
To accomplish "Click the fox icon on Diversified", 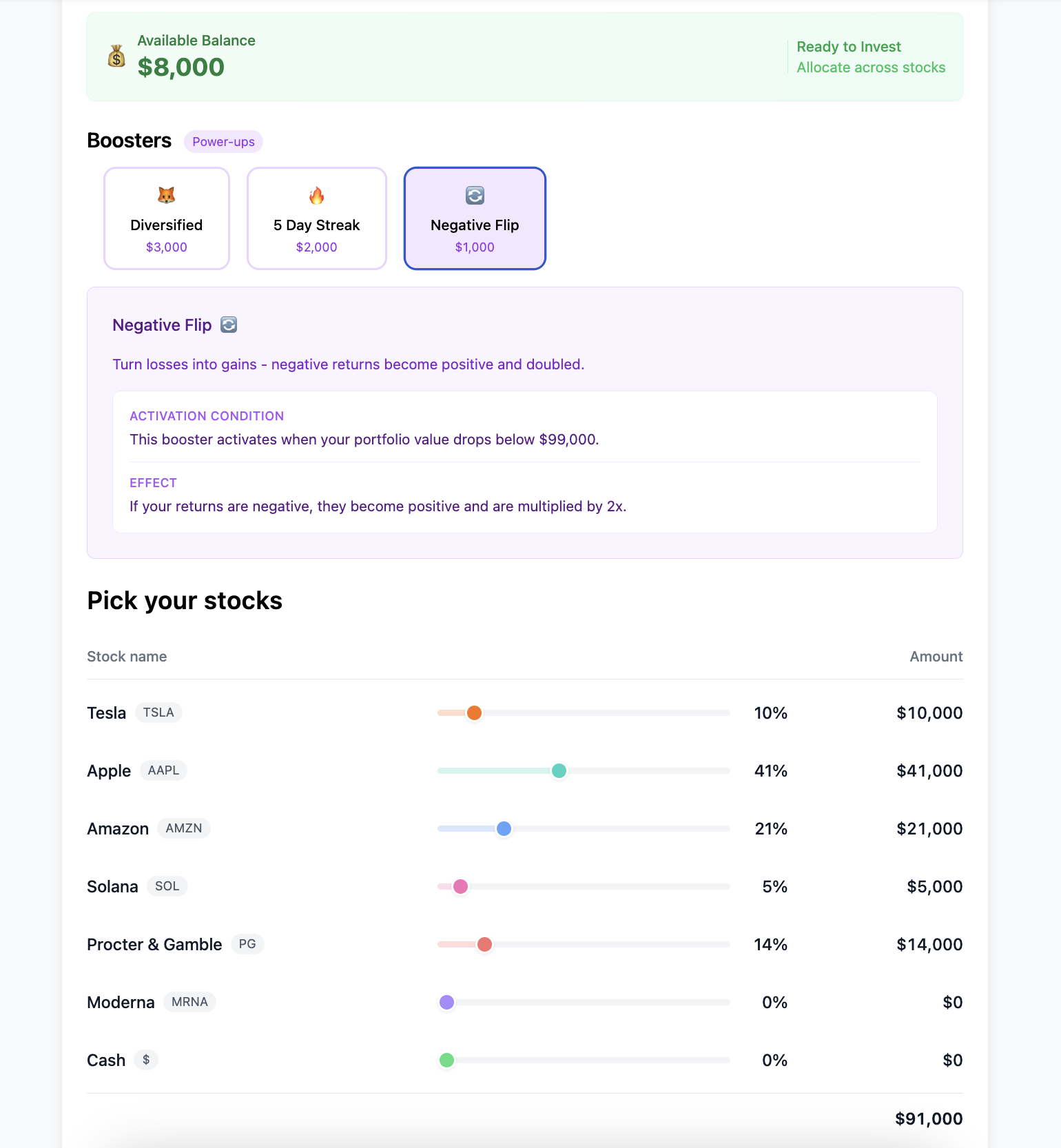I will (x=167, y=196).
